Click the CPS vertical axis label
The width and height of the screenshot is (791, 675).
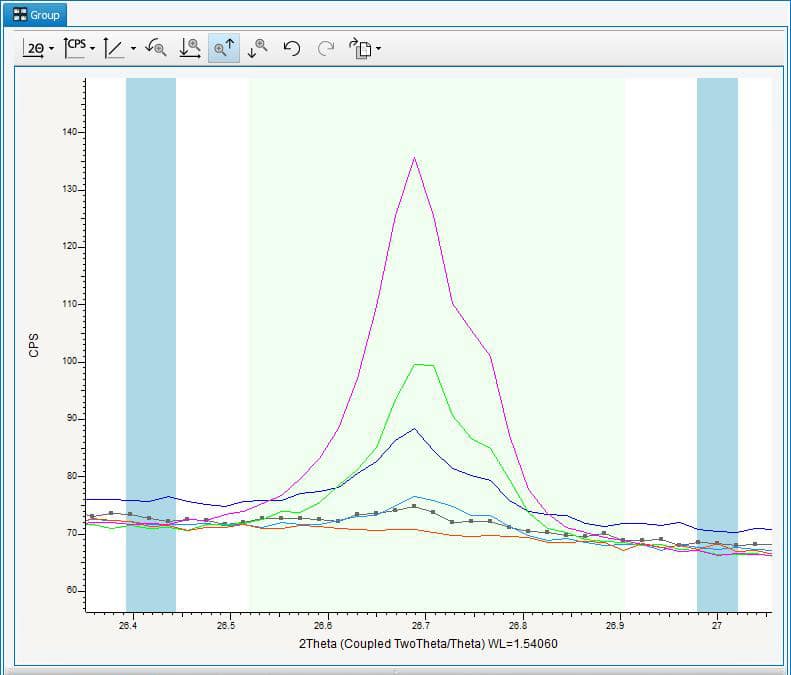[x=34, y=346]
